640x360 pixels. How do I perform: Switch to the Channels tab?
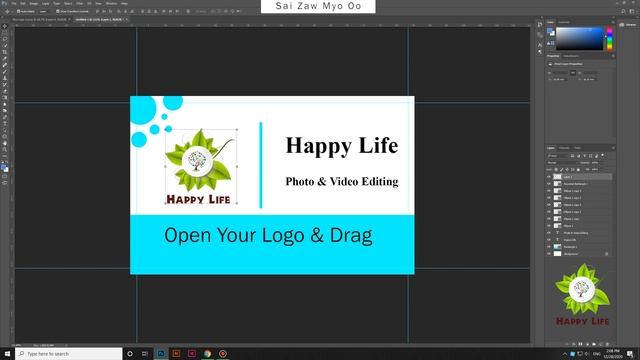pyautogui.click(x=564, y=148)
